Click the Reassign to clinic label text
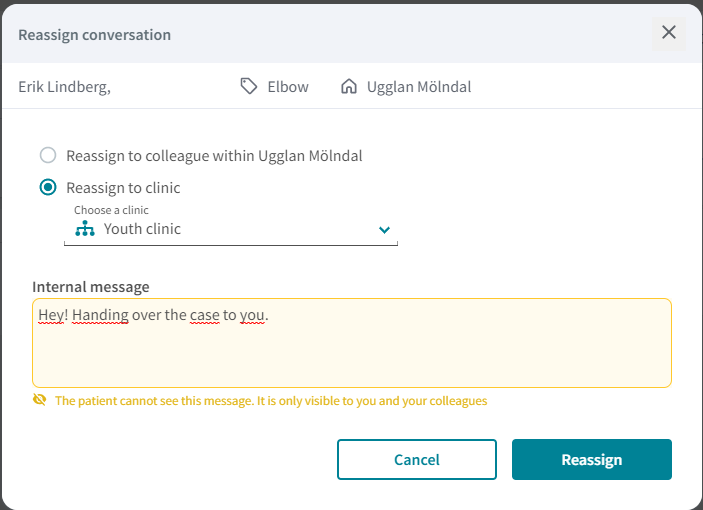Viewport: 703px width, 510px height. coord(123,188)
